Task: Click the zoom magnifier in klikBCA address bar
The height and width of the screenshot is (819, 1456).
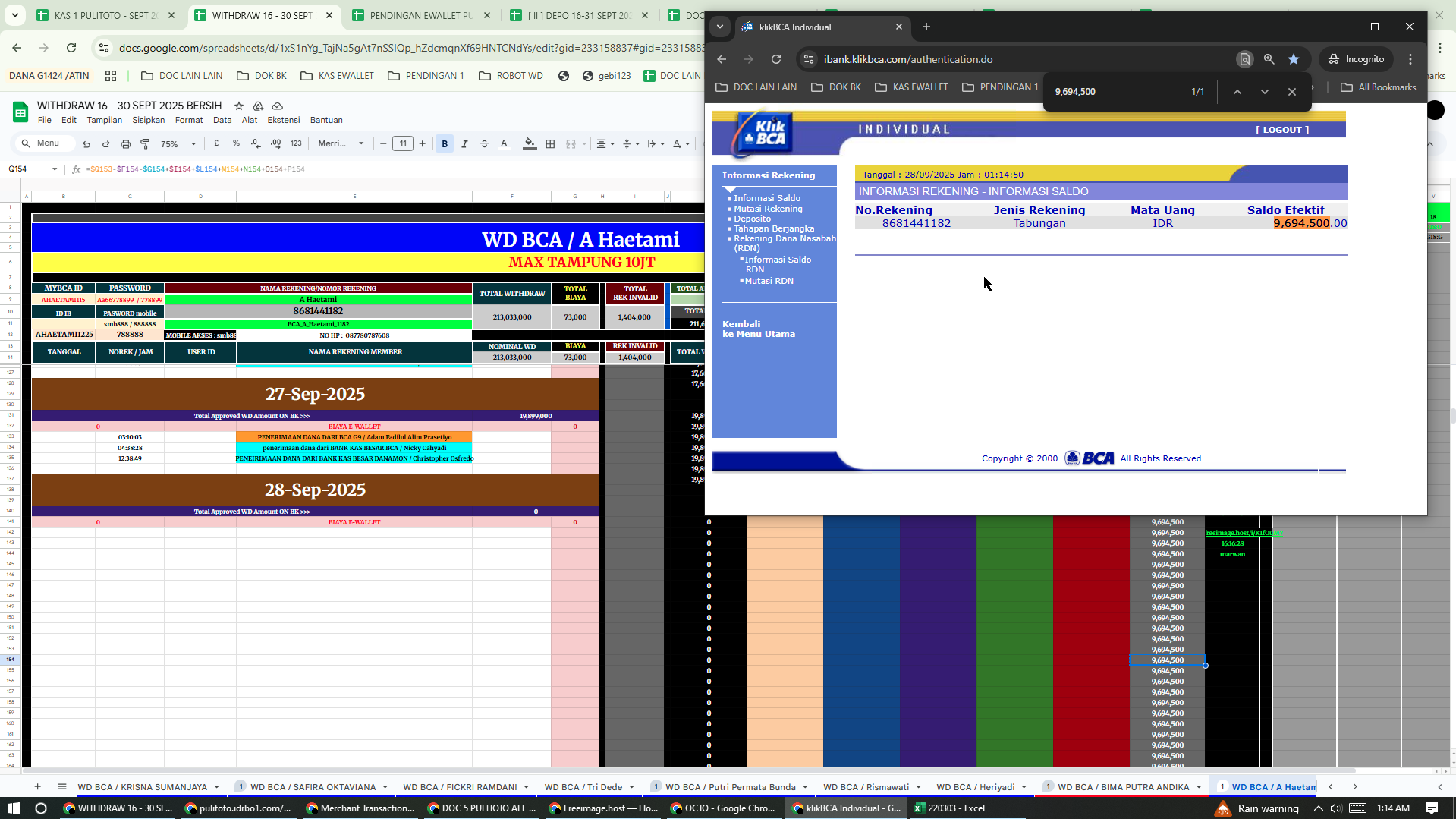Action: coord(1269,59)
